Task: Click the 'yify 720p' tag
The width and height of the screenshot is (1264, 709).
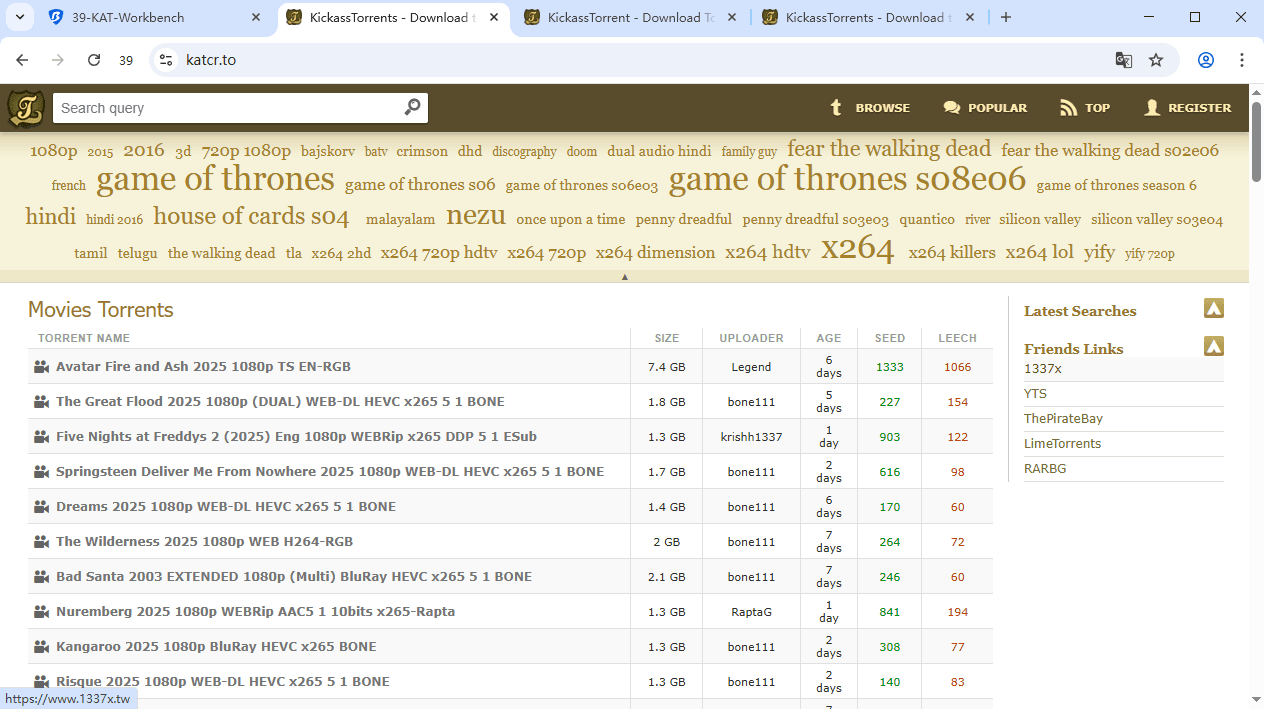Action: click(x=1150, y=253)
